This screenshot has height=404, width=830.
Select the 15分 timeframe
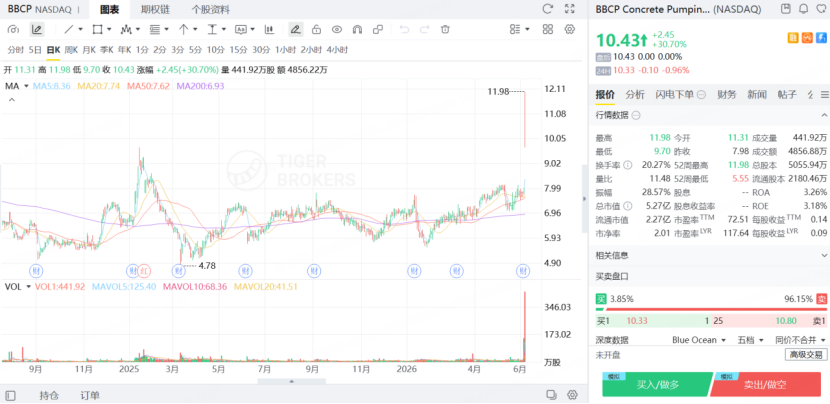[x=238, y=50]
